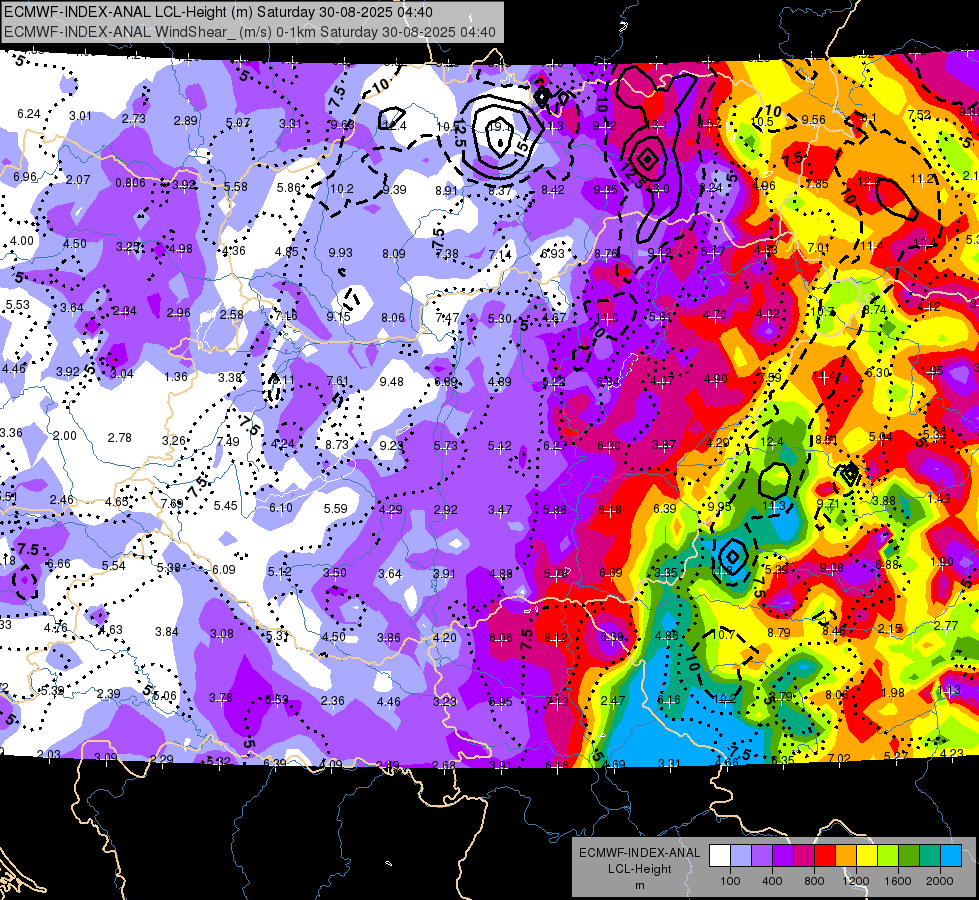Select the sky-blue legend swatch
Viewport: 979px width, 900px height.
[950, 856]
